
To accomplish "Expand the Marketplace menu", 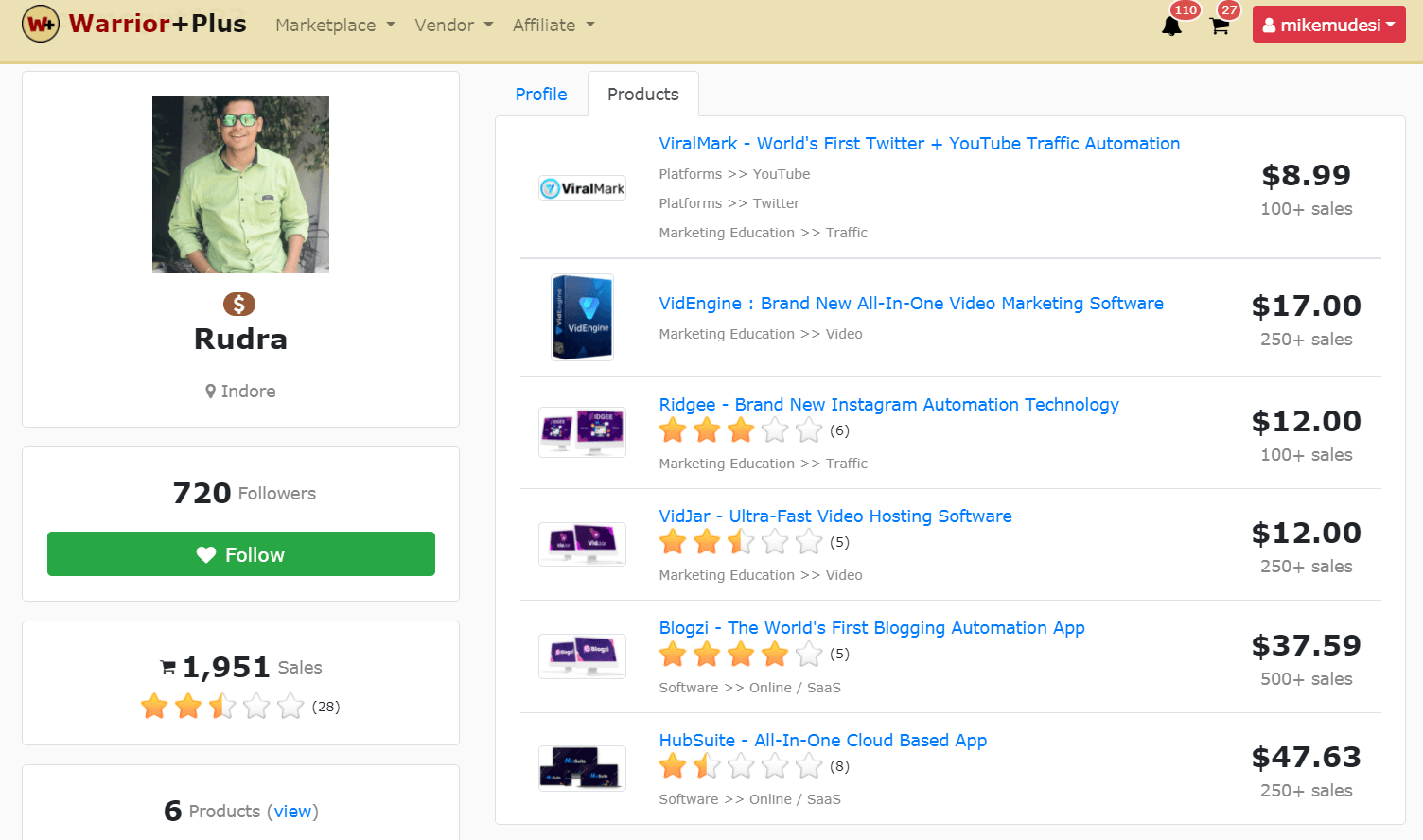I will [335, 26].
